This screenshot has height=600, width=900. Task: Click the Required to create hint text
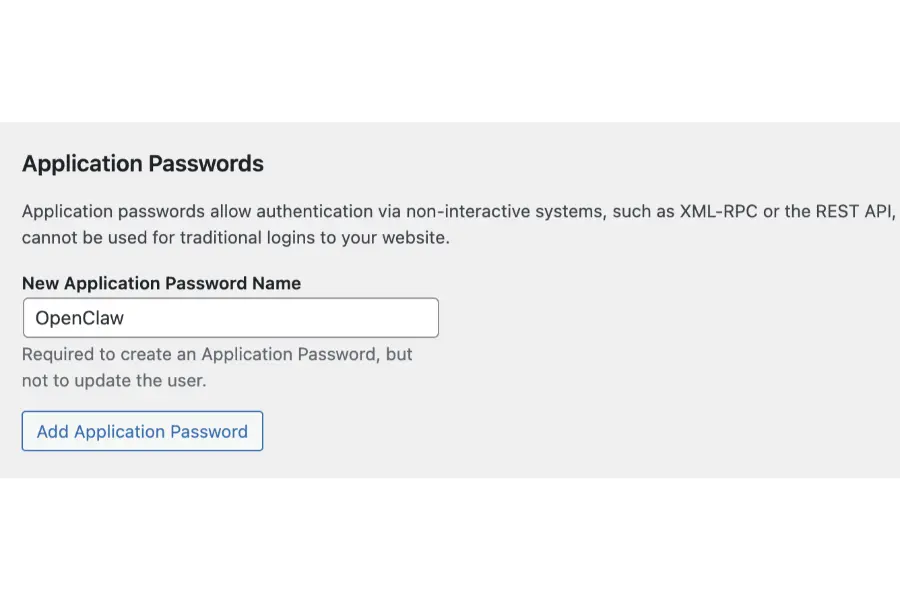pyautogui.click(x=217, y=354)
